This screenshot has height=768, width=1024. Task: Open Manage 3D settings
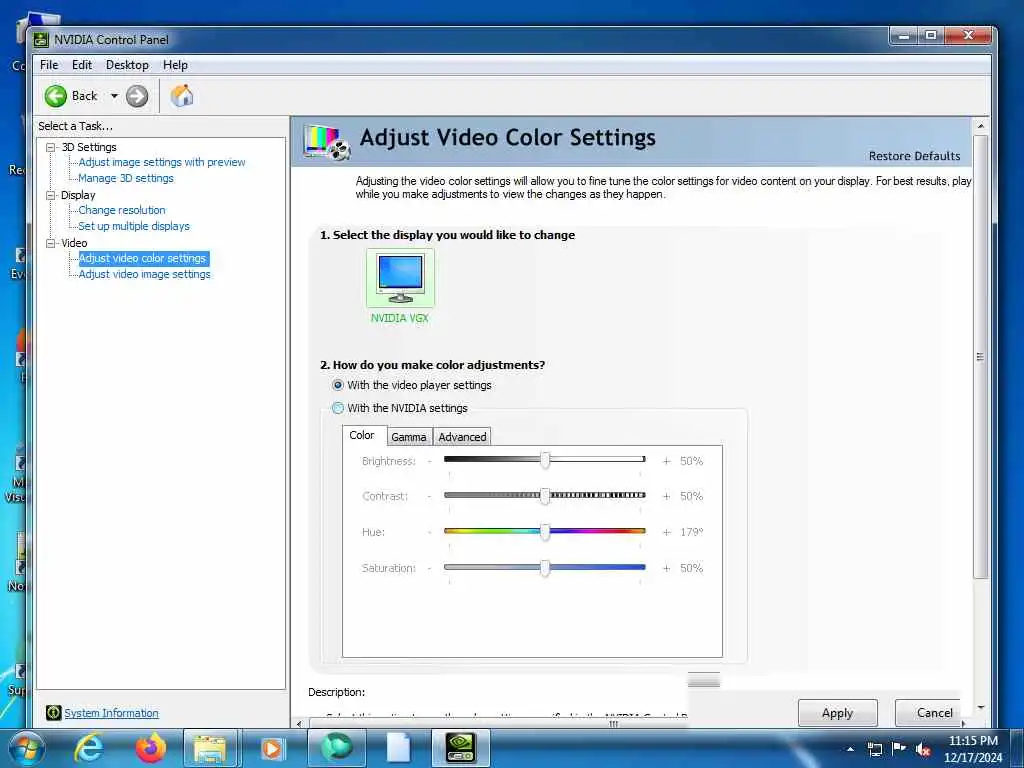tap(126, 178)
